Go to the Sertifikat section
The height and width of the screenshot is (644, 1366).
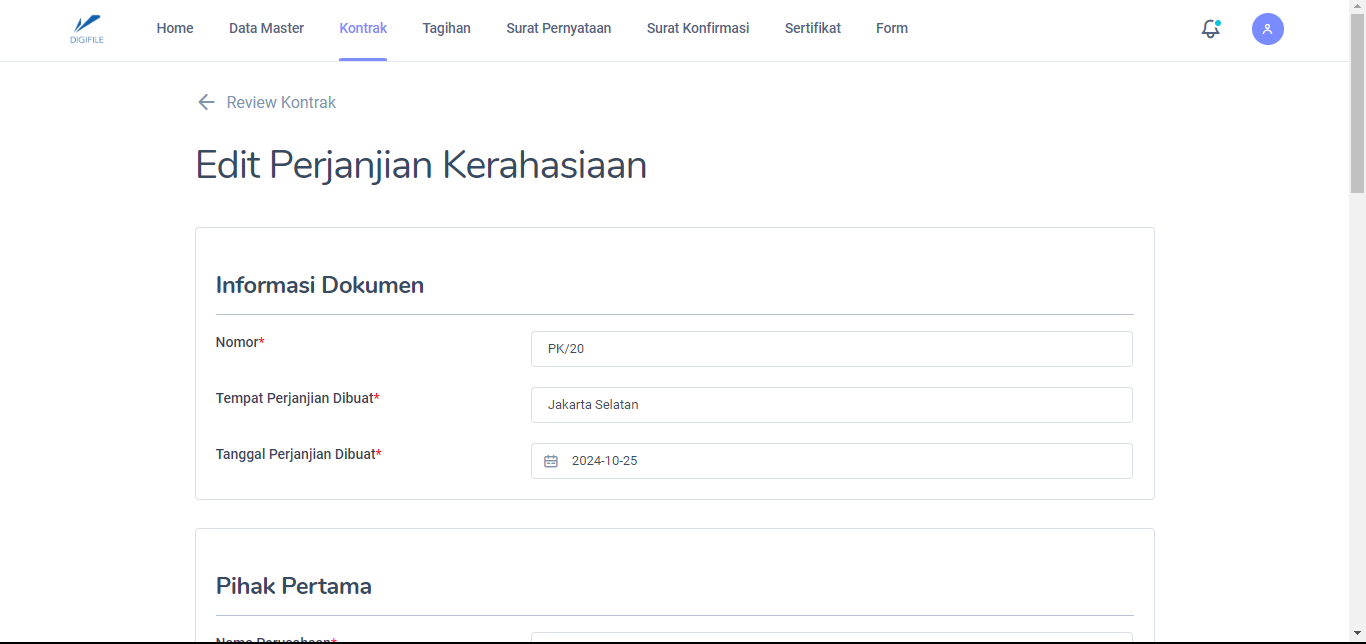(x=812, y=28)
